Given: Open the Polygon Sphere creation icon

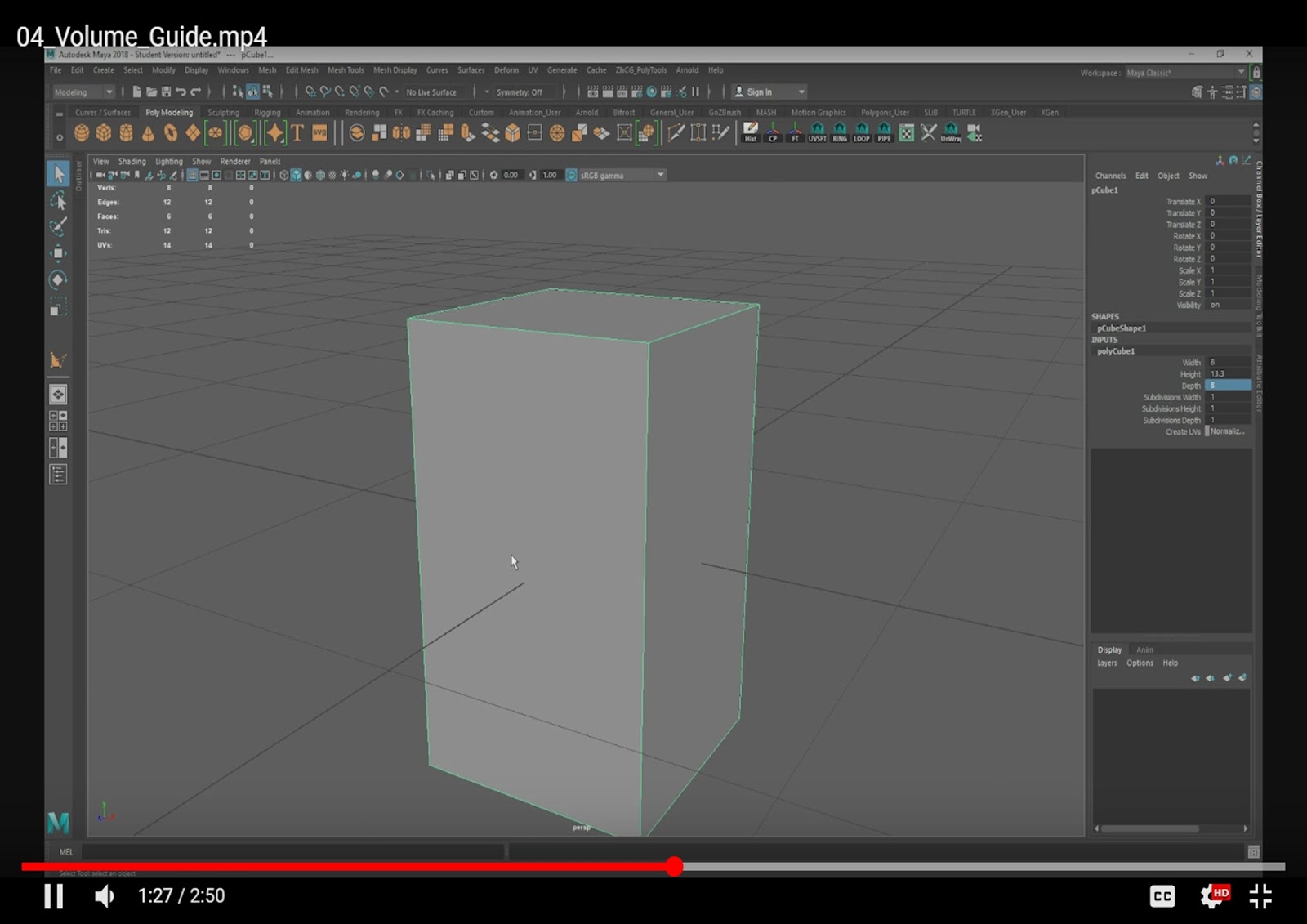Looking at the screenshot, I should [82, 132].
